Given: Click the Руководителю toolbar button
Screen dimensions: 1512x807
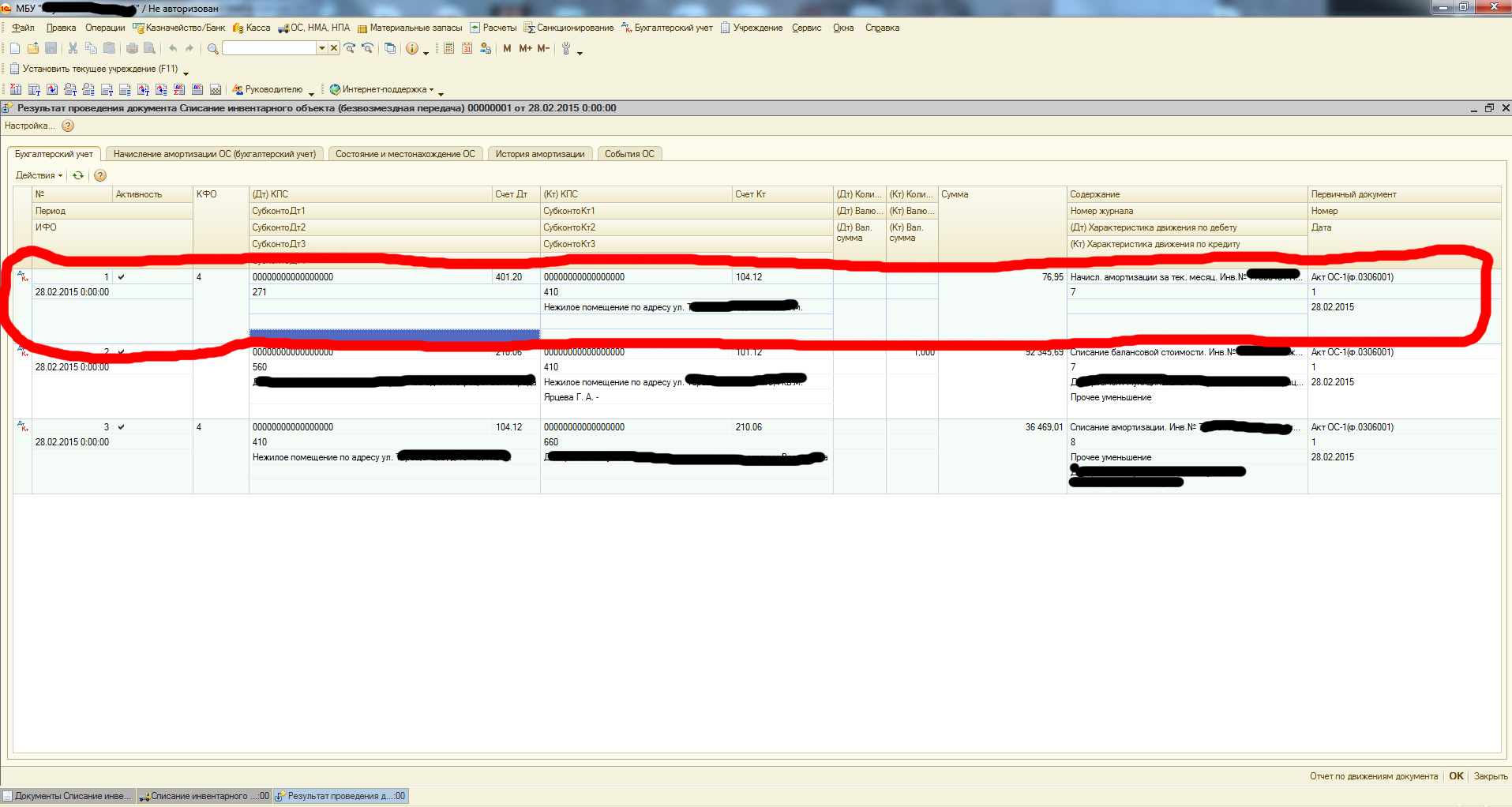Looking at the screenshot, I should (x=268, y=89).
